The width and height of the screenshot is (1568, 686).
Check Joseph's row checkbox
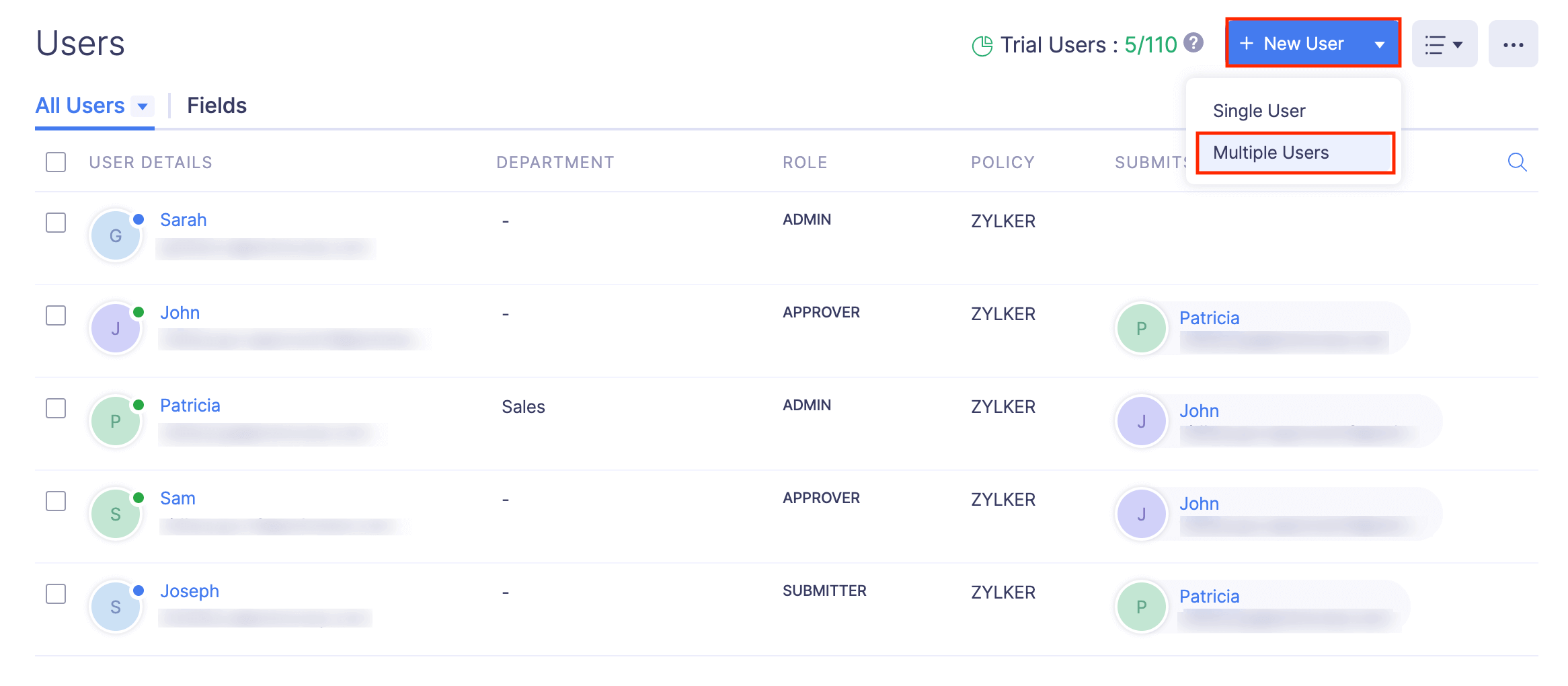(55, 594)
